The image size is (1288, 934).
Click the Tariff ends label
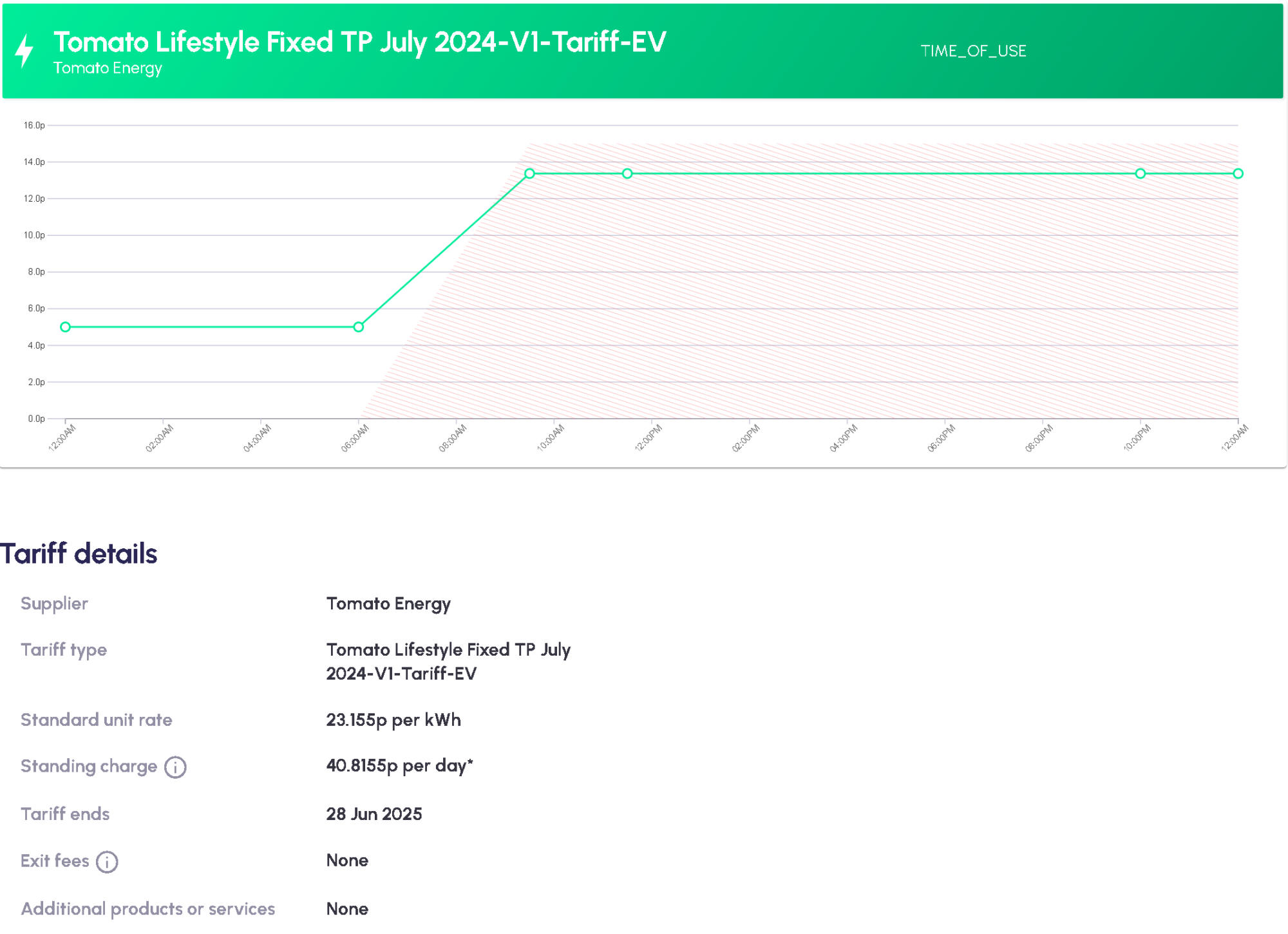(65, 814)
